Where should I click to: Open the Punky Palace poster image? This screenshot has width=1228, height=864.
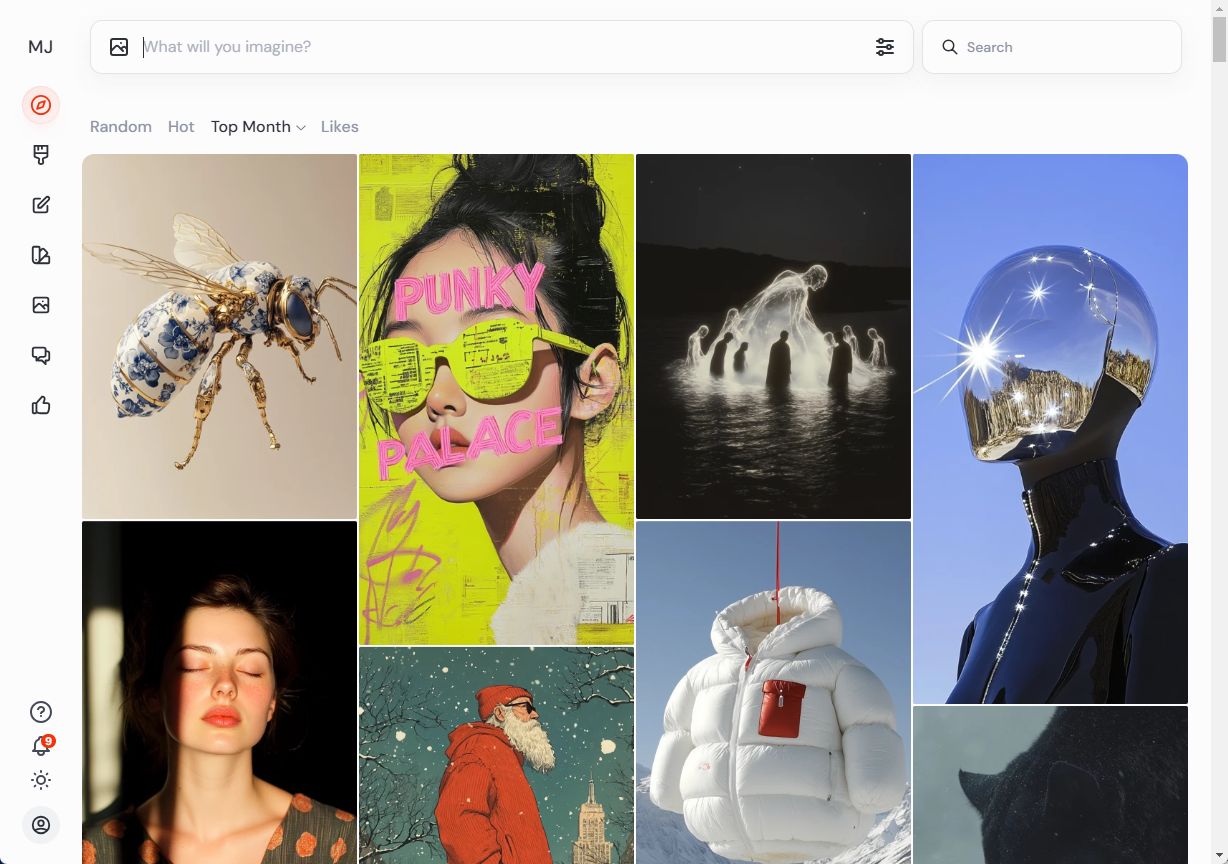tap(496, 399)
